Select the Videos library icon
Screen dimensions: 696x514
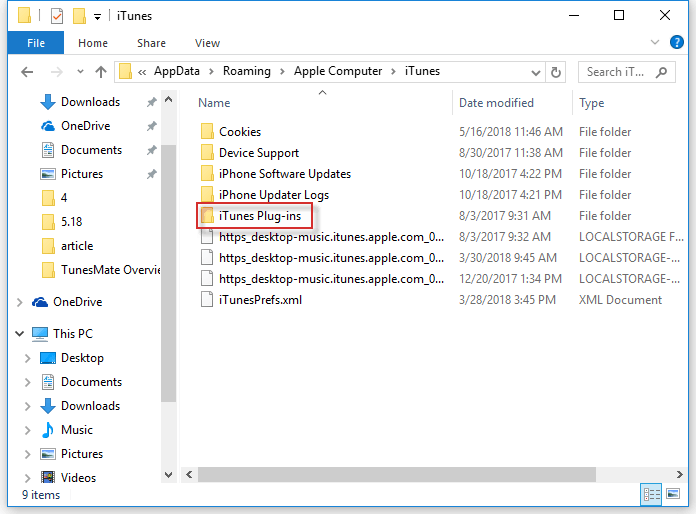tap(48, 477)
